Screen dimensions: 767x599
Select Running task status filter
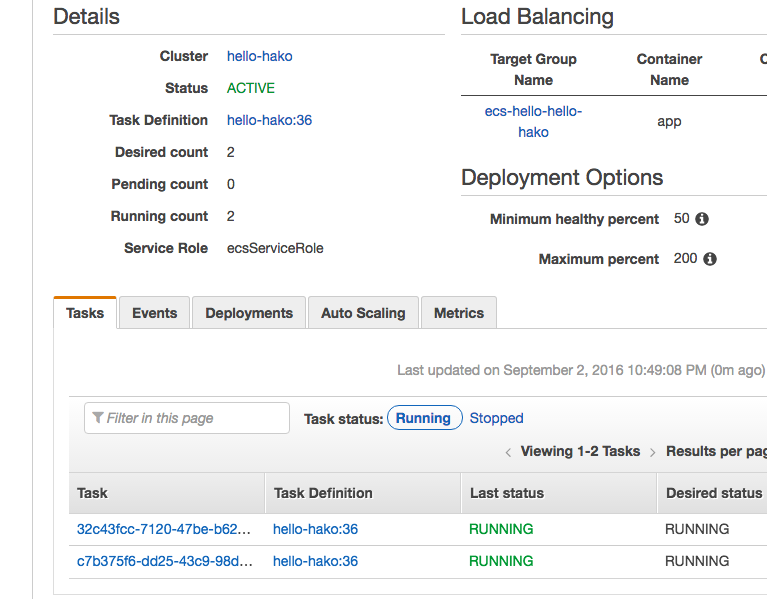tap(425, 418)
